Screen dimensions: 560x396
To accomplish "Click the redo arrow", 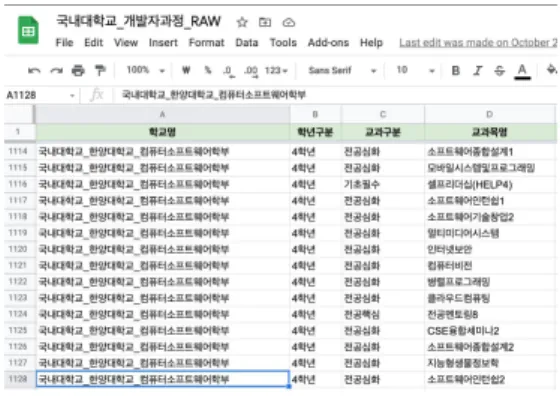I will coord(56,71).
